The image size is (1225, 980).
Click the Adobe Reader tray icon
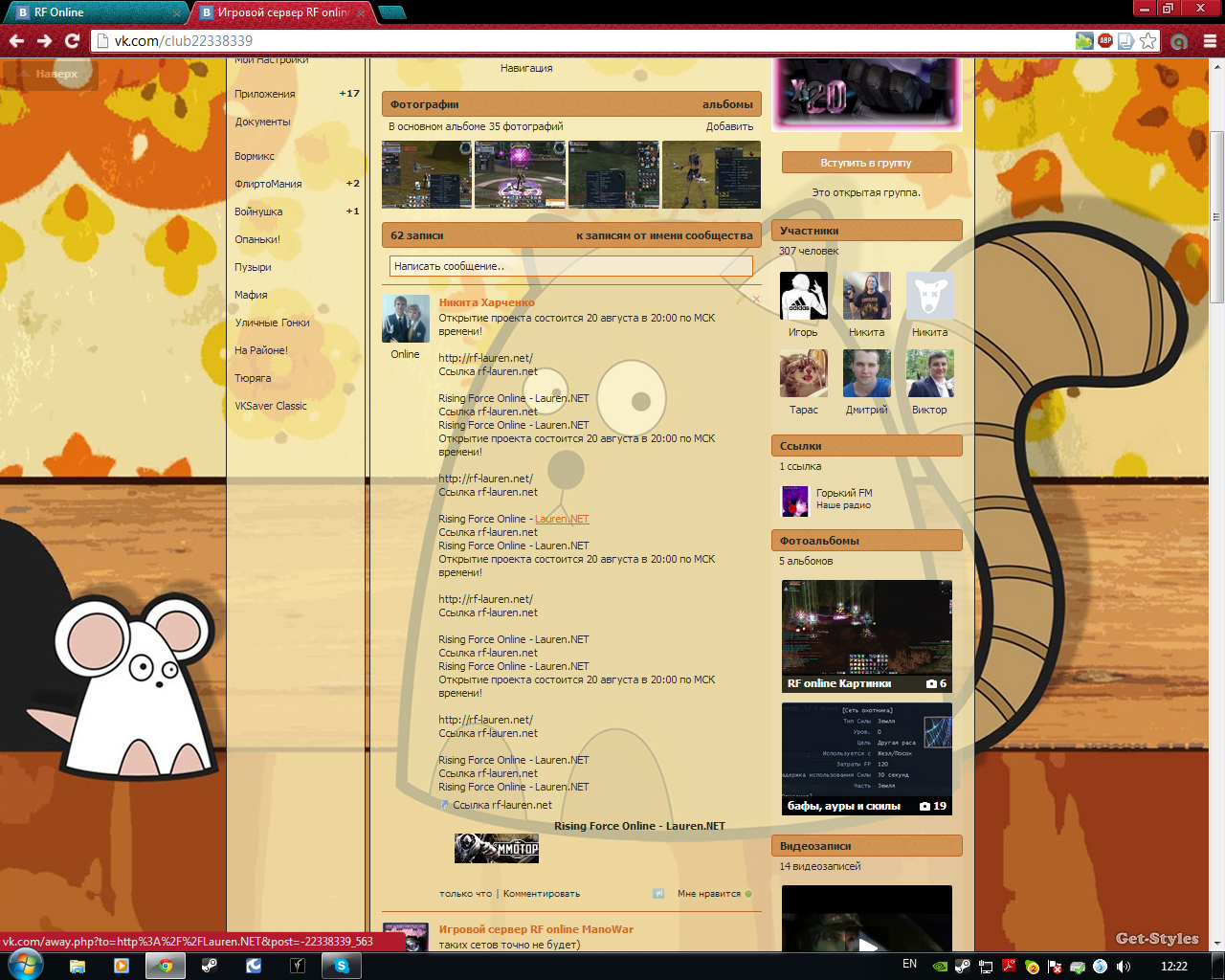click(1009, 967)
